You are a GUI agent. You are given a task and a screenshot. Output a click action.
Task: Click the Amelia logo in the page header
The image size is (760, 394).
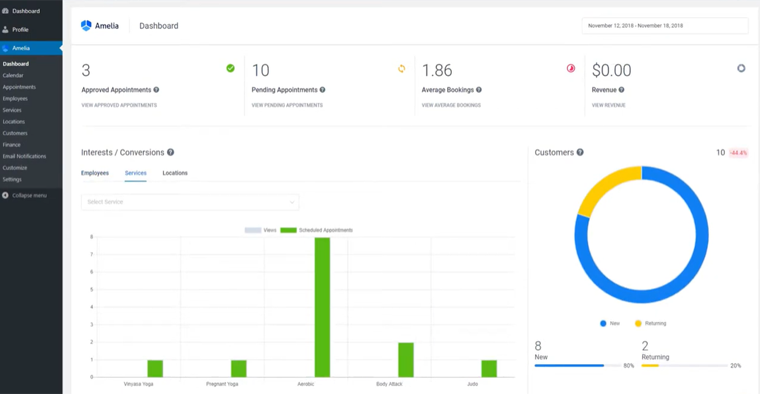coord(99,26)
